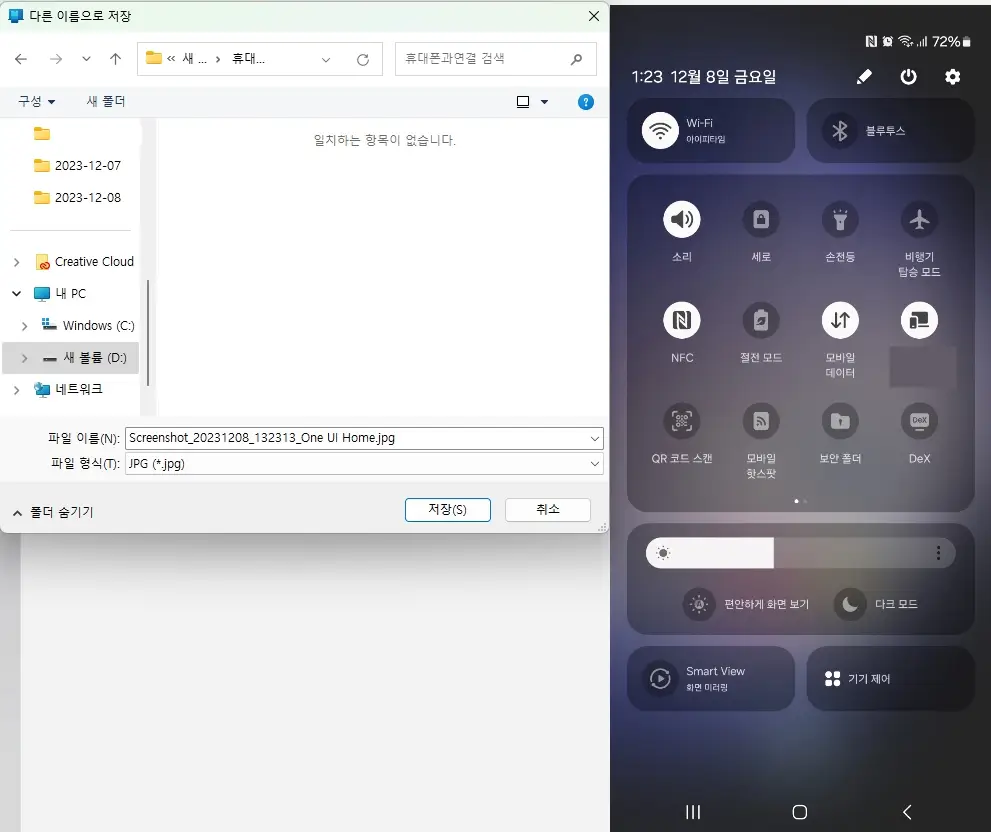Launch 보안 폴더 secure folder
This screenshot has width=991, height=832.
click(x=840, y=420)
